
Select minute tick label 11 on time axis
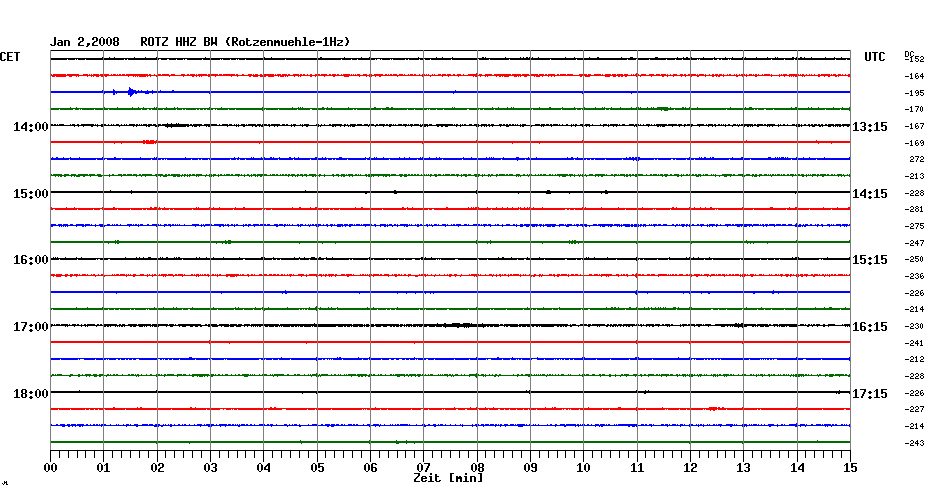[637, 468]
